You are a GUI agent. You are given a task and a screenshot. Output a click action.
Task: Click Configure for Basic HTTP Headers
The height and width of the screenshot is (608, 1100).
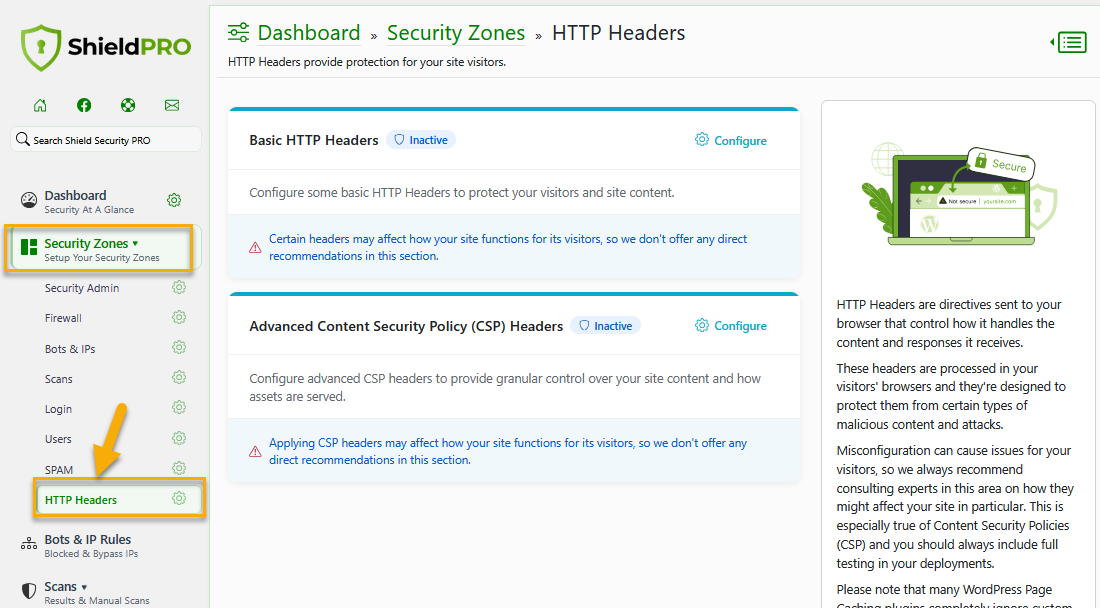[x=730, y=140]
